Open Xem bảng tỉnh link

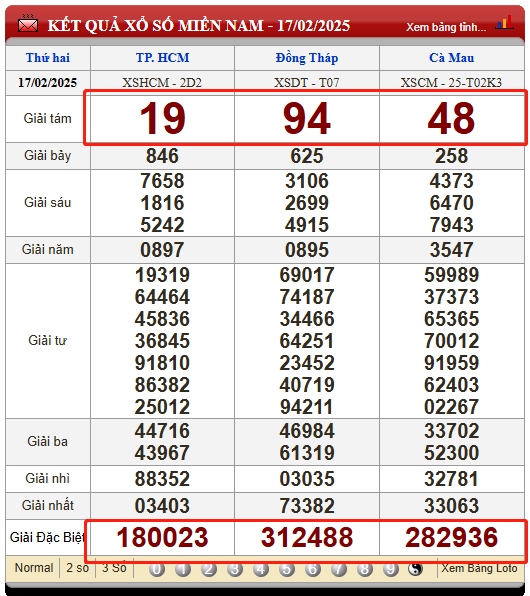pos(446,27)
